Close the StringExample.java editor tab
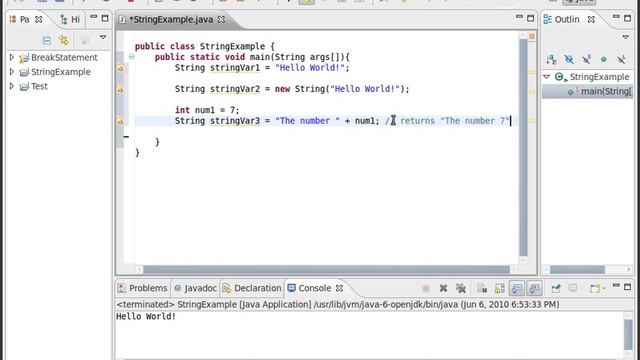The width and height of the screenshot is (640, 360). [x=221, y=19]
